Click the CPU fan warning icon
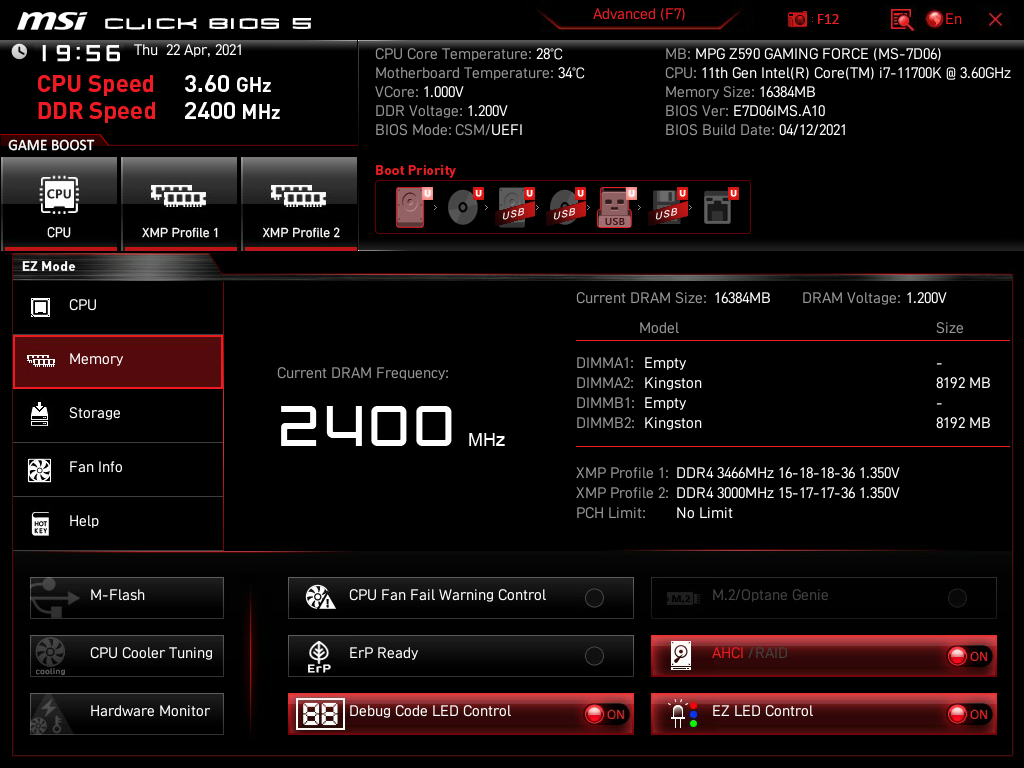 click(320, 597)
